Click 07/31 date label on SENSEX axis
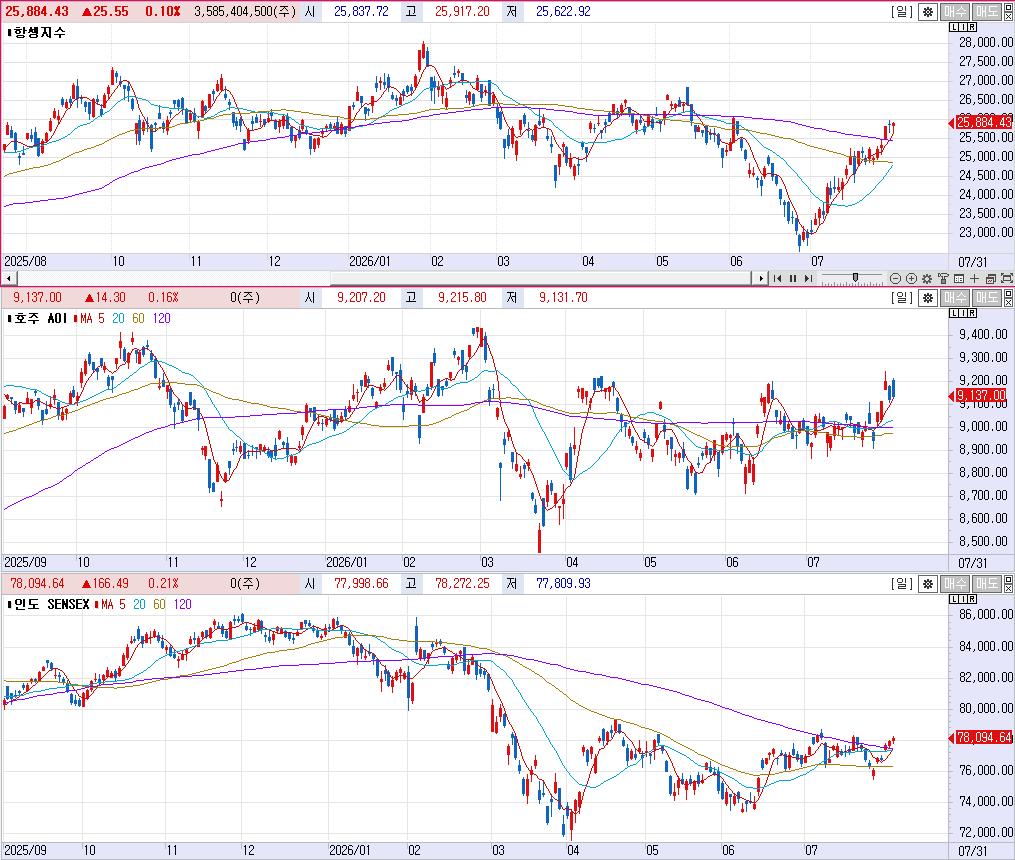Screen dimensions: 1015x860 click(x=972, y=851)
